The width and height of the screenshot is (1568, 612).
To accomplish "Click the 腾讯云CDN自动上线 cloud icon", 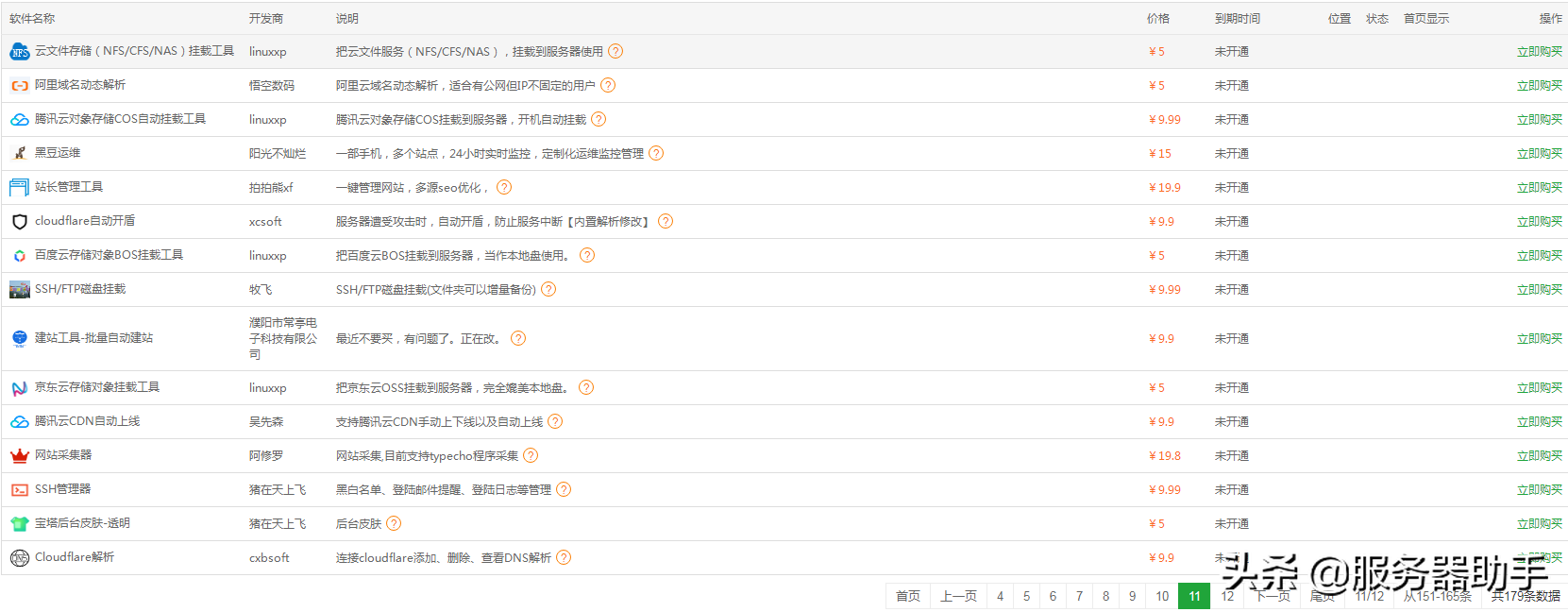I will pos(20,422).
